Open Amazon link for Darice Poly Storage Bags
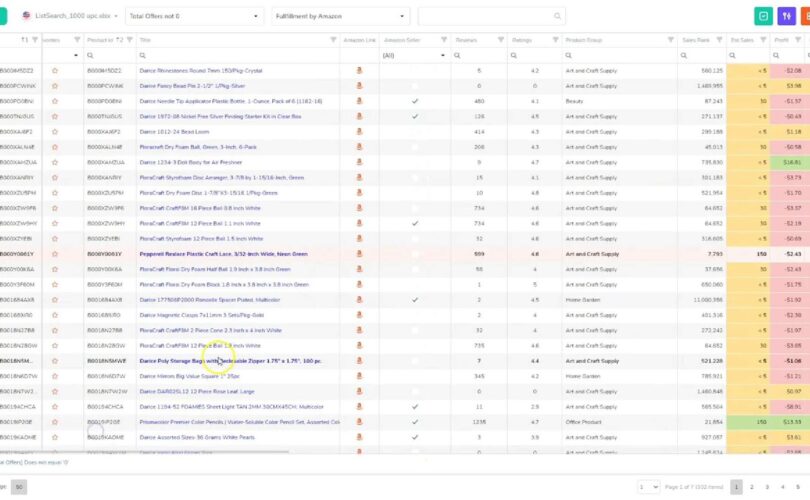The width and height of the screenshot is (810, 500). pos(360,361)
